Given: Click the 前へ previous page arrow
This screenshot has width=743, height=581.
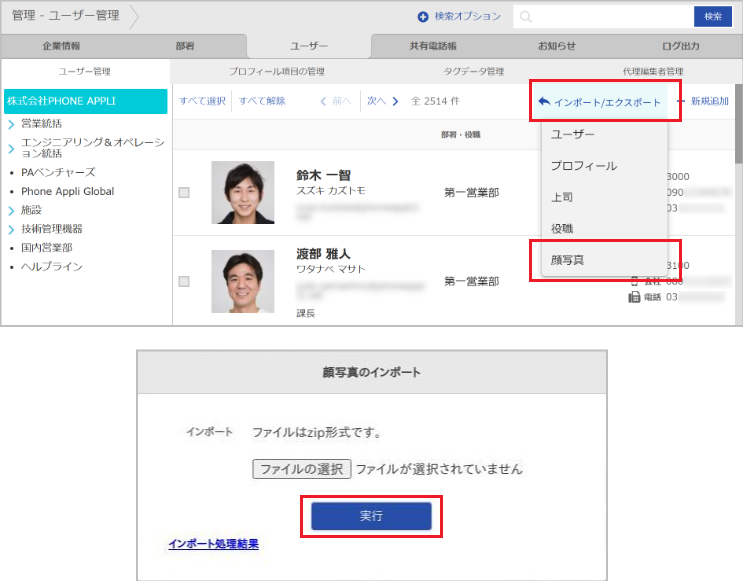Looking at the screenshot, I should click(x=324, y=101).
